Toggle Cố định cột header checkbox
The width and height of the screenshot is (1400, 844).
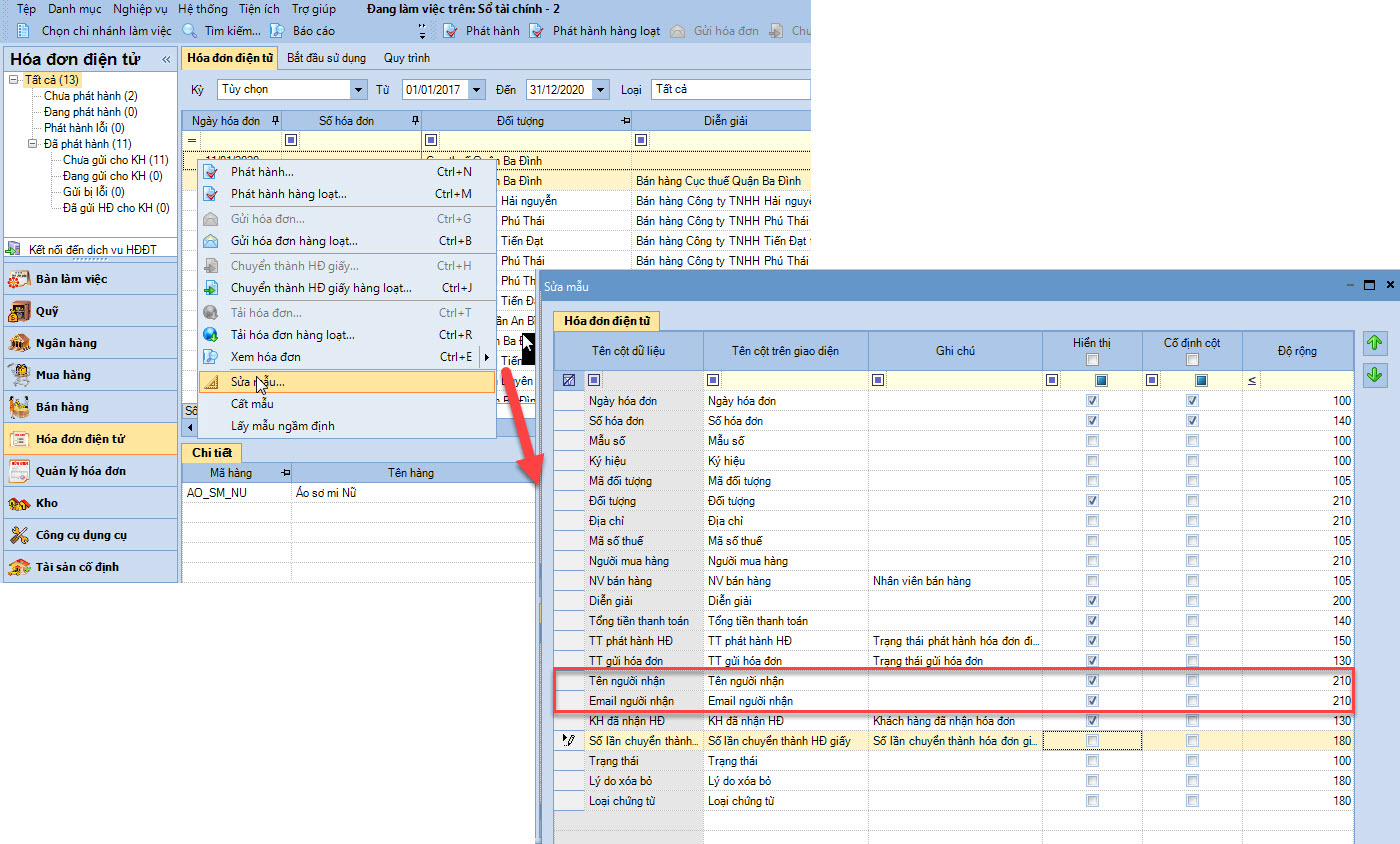click(x=1192, y=360)
